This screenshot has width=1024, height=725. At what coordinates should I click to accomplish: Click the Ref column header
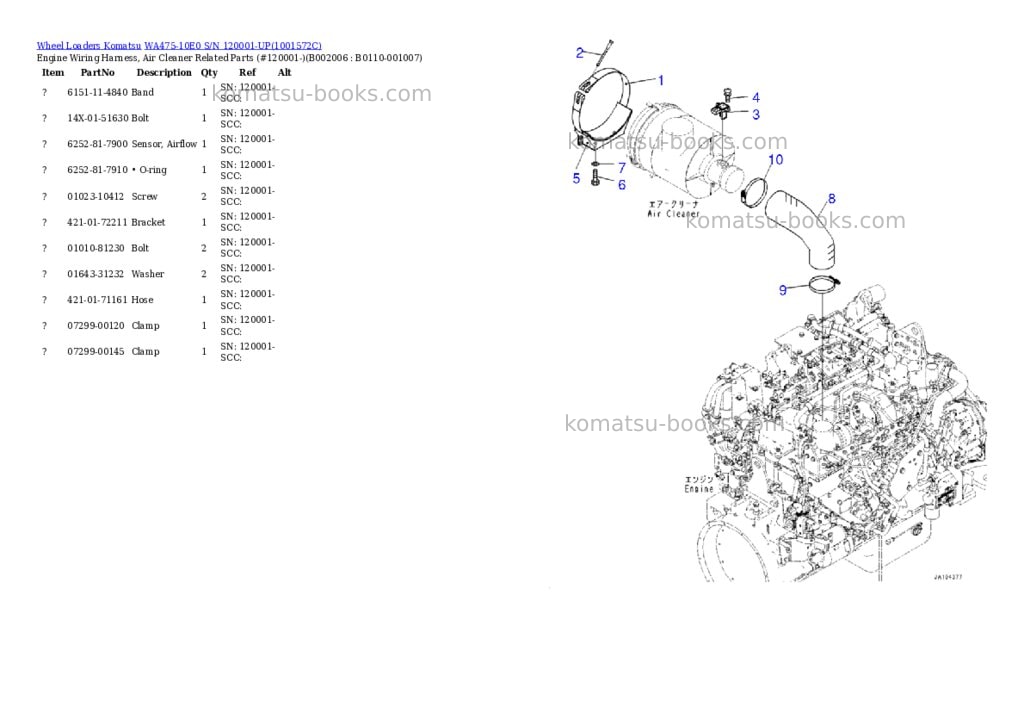pos(248,72)
